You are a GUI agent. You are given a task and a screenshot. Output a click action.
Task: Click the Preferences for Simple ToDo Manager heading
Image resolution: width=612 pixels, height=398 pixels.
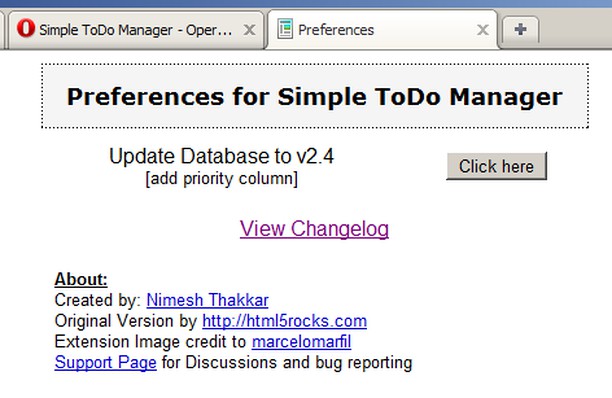click(x=315, y=96)
